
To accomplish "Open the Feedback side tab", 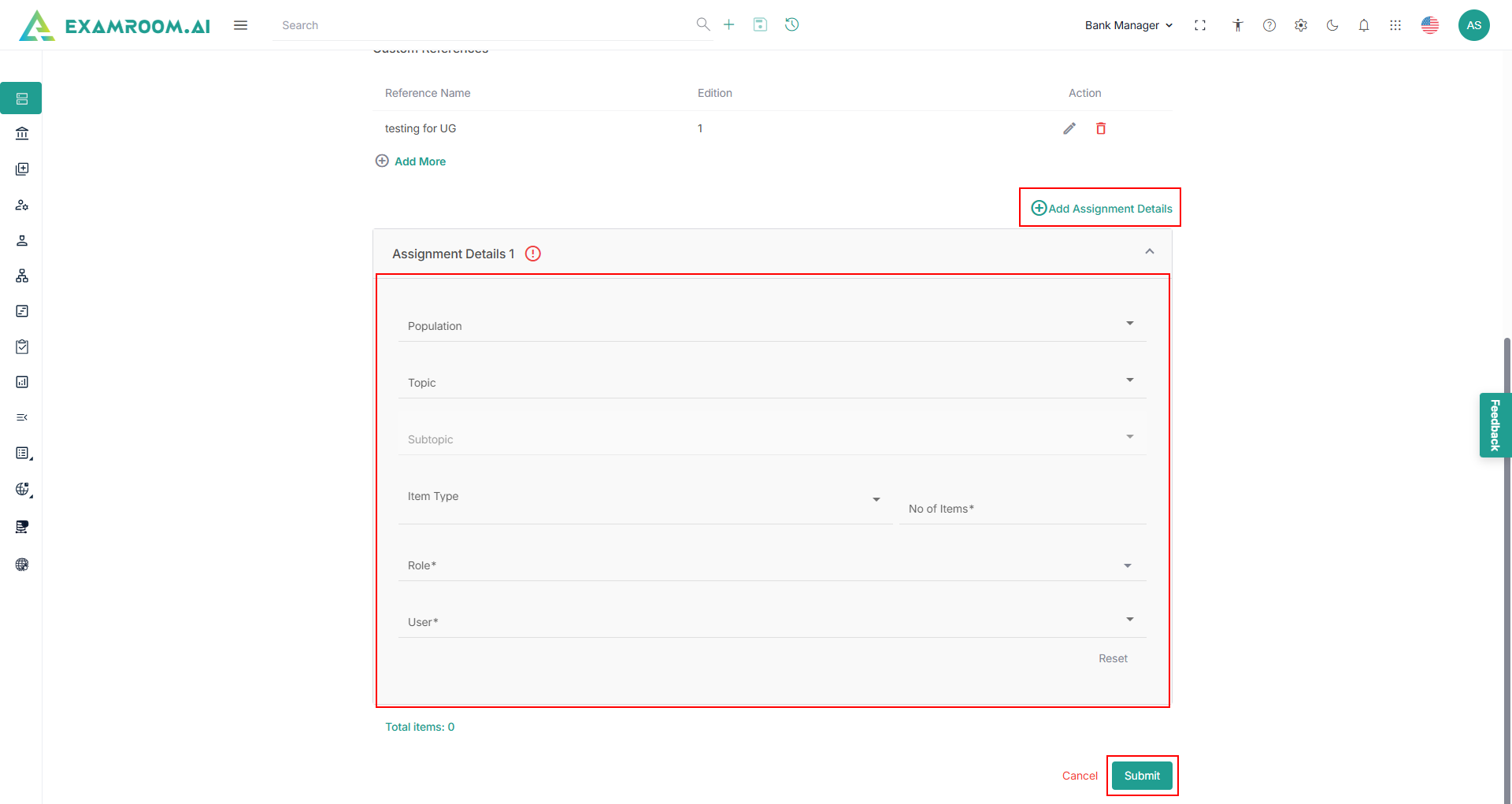I will (1495, 425).
